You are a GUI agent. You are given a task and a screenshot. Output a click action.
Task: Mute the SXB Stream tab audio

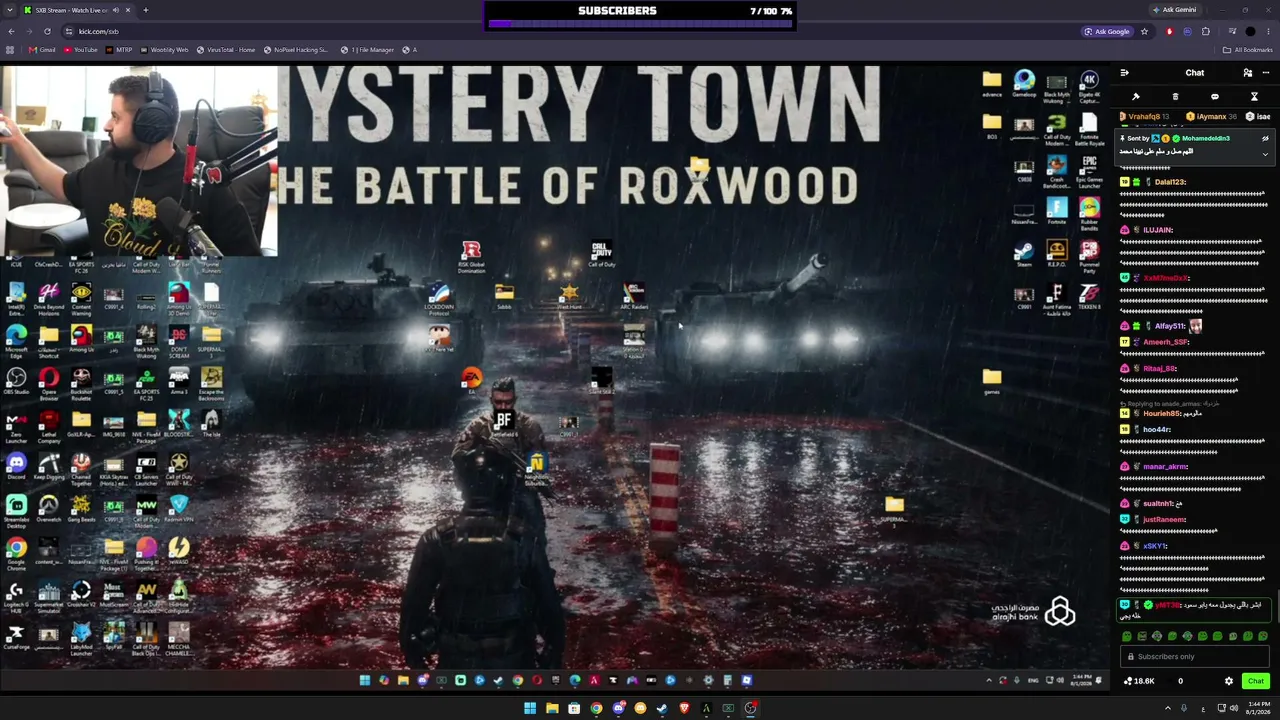click(x=115, y=10)
